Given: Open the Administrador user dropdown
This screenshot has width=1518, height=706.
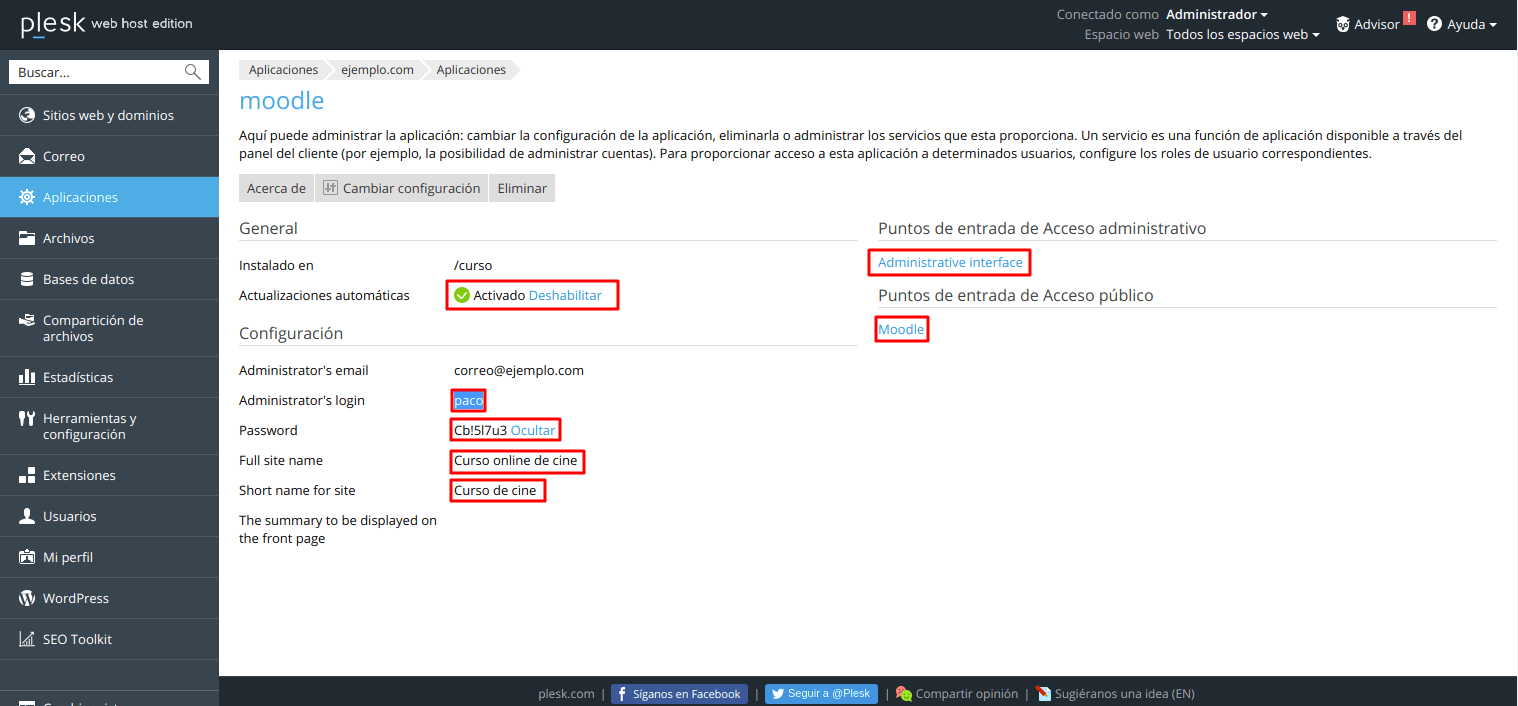Looking at the screenshot, I should pyautogui.click(x=1217, y=15).
